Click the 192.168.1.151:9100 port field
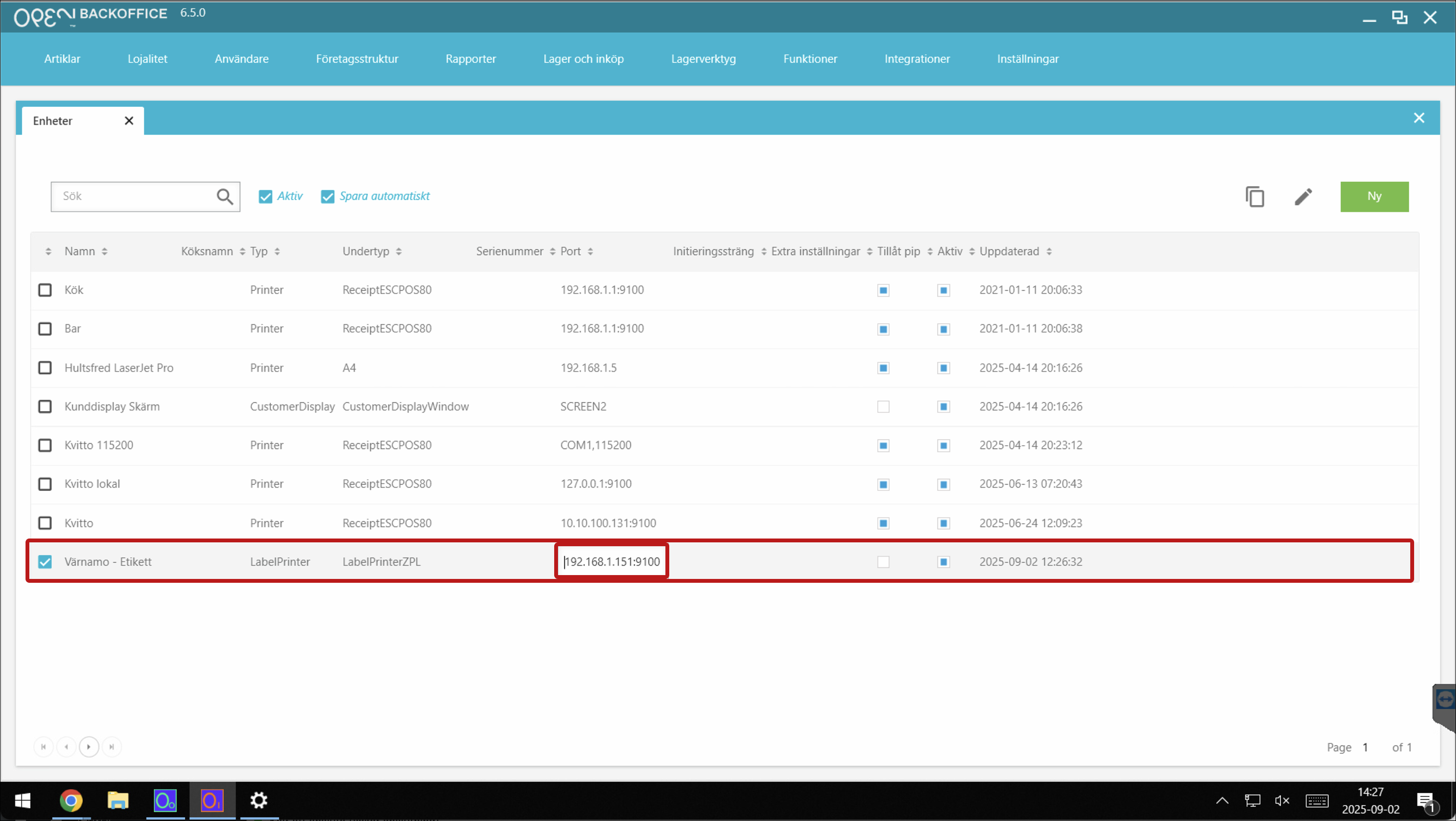The height and width of the screenshot is (821, 1456). tap(611, 561)
